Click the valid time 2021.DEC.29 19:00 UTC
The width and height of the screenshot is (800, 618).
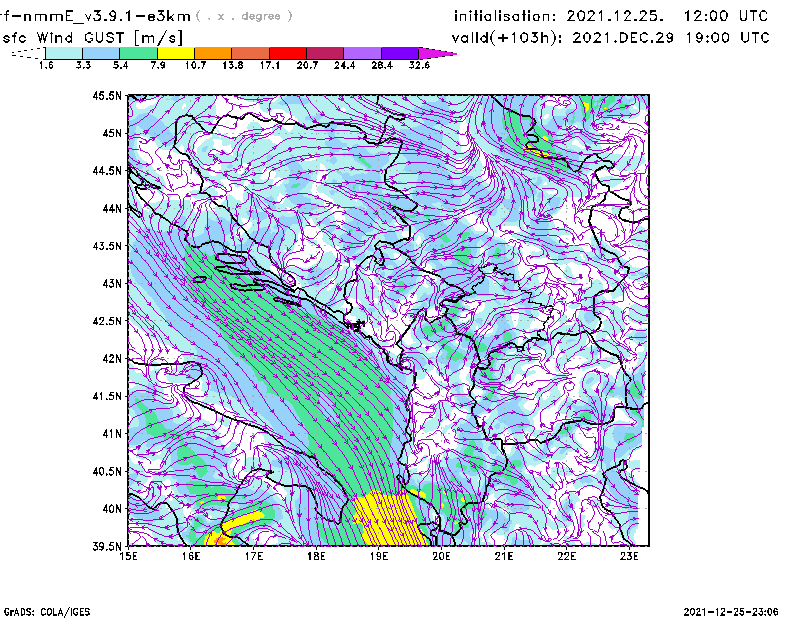670,38
